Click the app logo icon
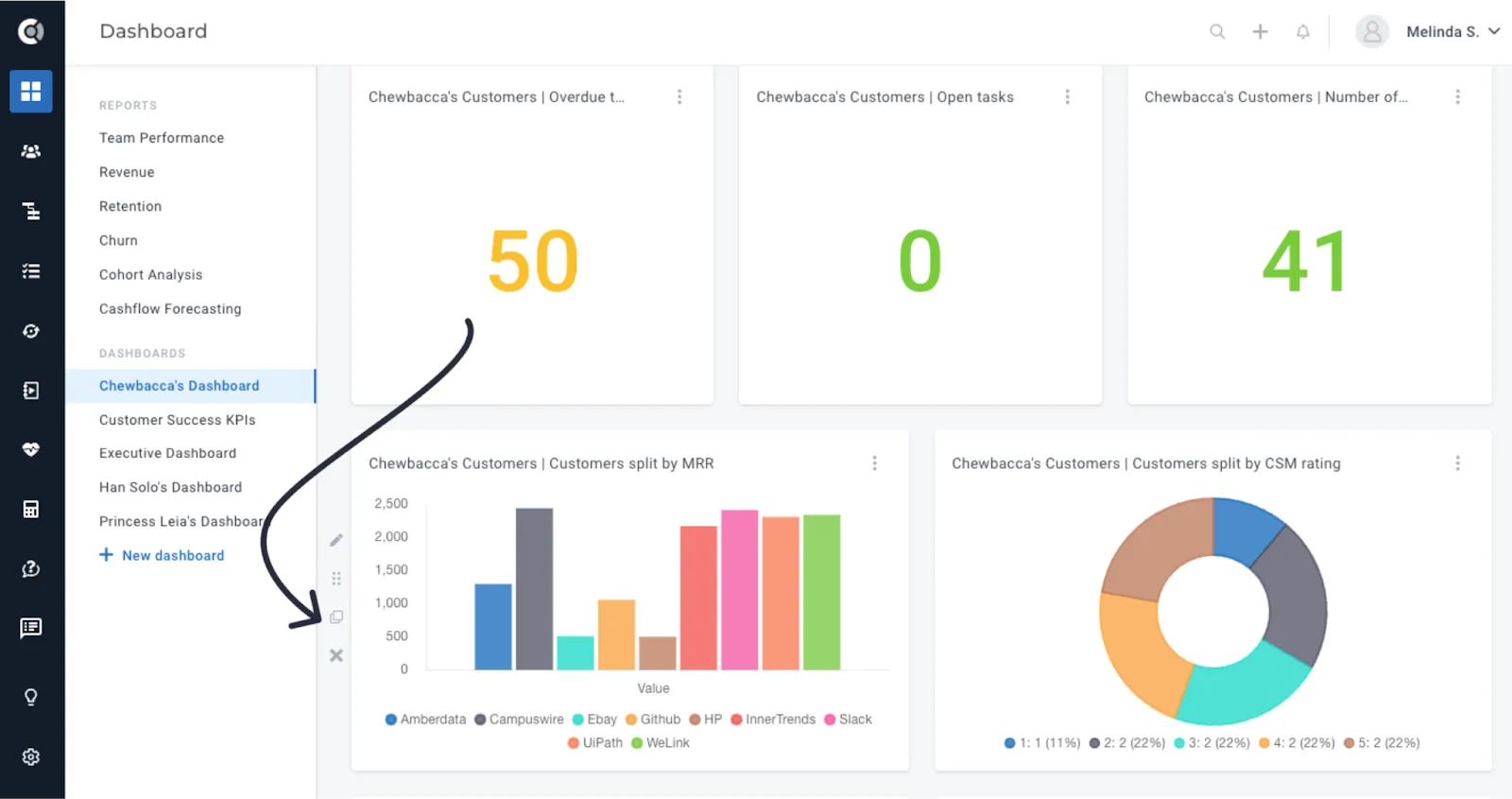 (31, 32)
